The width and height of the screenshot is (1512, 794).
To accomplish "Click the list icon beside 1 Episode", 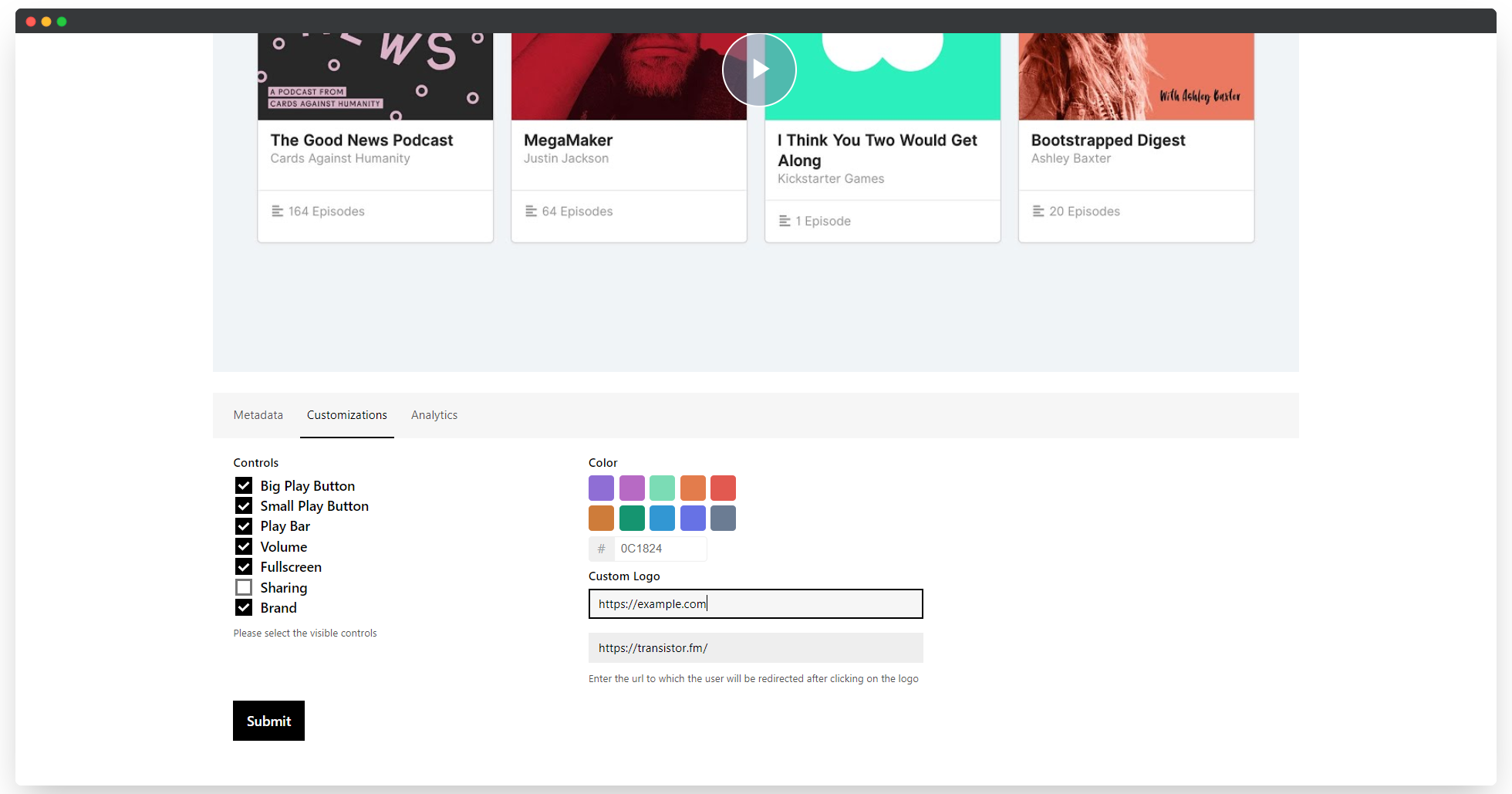I will [785, 221].
